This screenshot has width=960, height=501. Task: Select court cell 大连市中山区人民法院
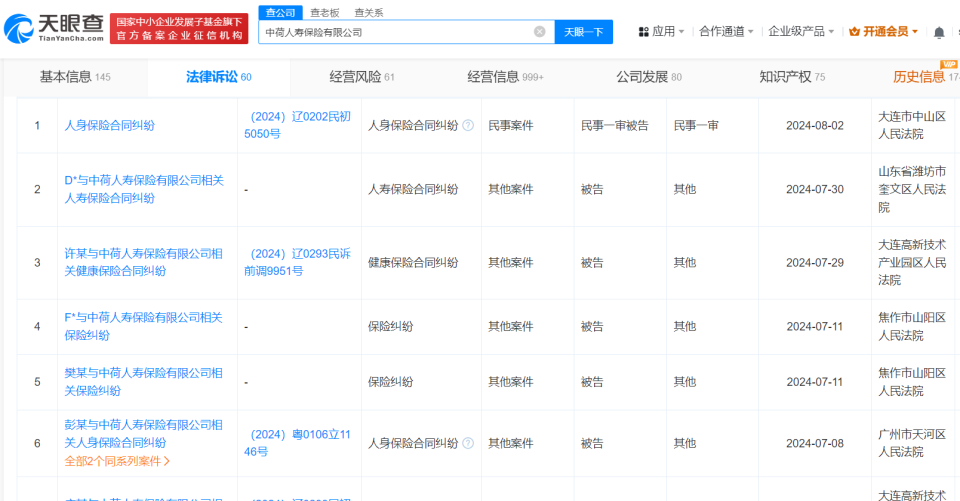point(912,125)
